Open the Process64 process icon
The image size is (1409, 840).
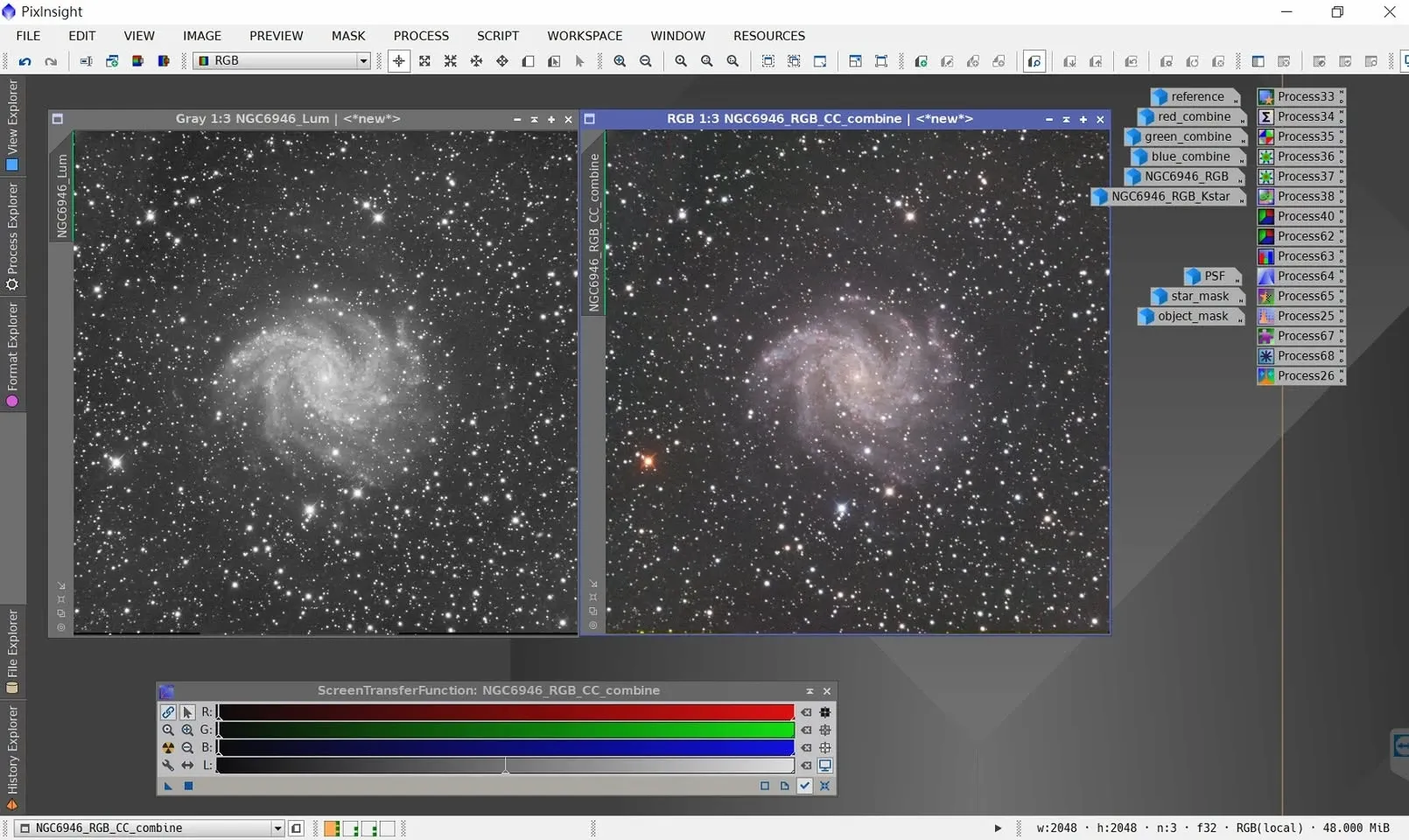point(1300,276)
